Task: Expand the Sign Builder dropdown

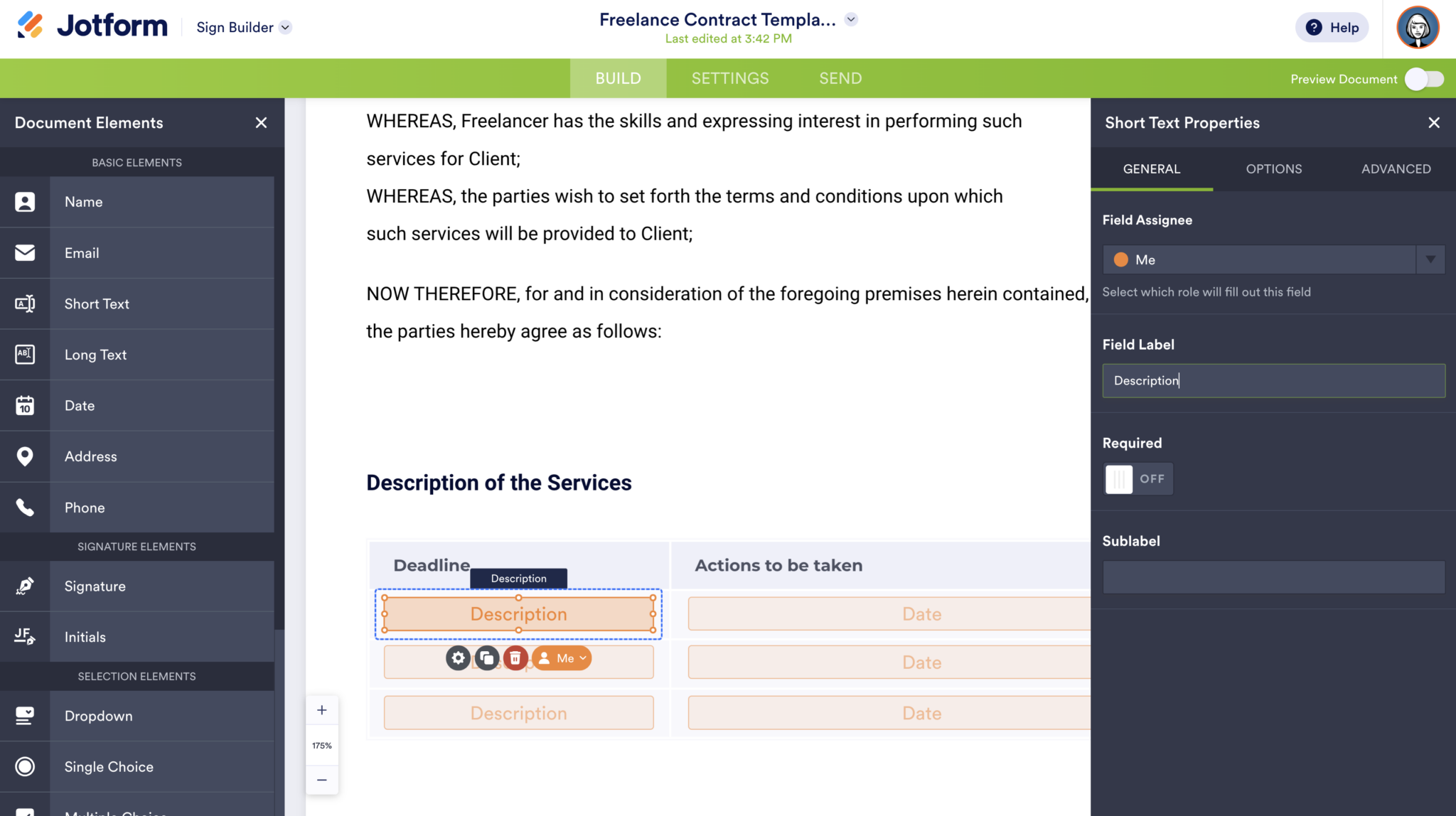Action: coord(286,27)
